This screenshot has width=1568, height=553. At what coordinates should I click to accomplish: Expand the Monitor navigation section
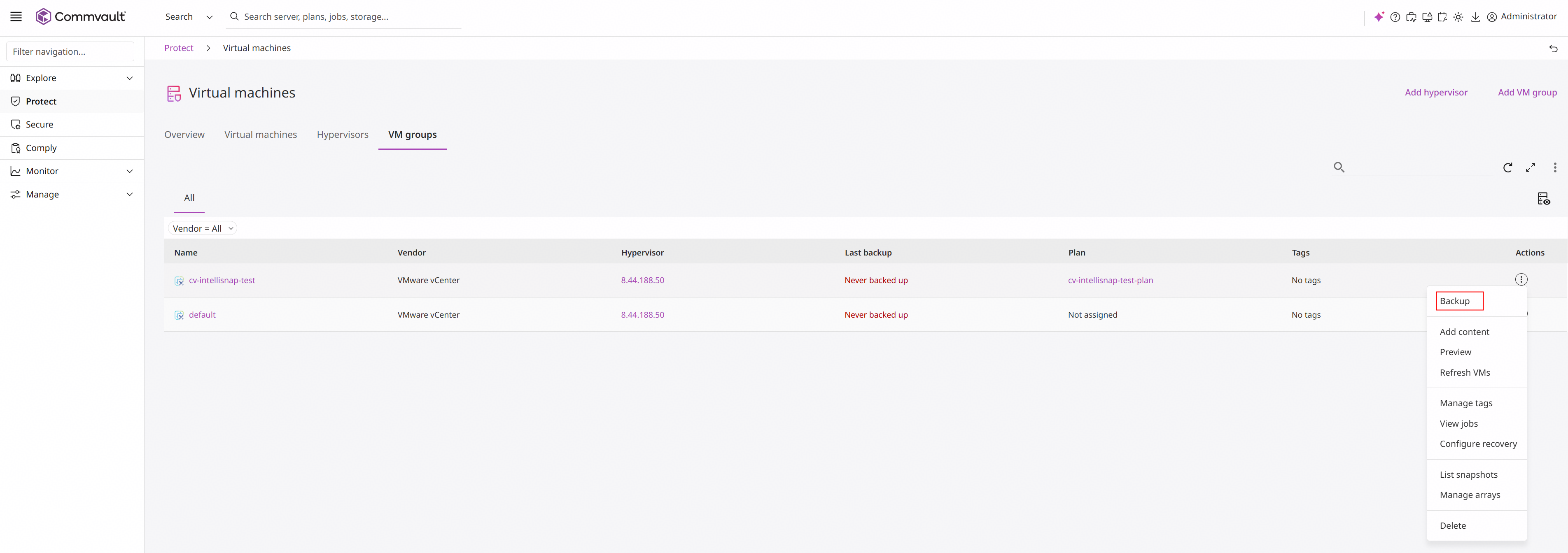tap(130, 171)
